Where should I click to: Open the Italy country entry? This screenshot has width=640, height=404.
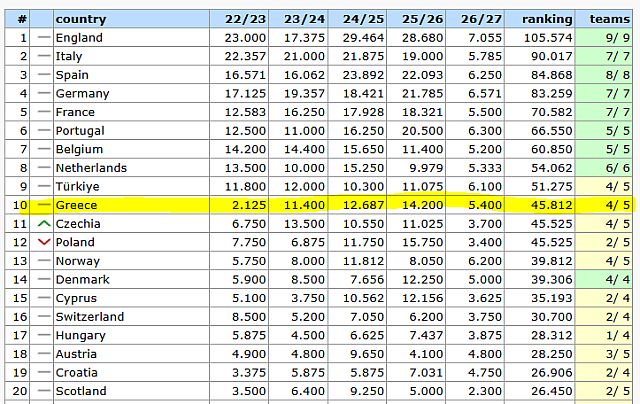(x=69, y=56)
